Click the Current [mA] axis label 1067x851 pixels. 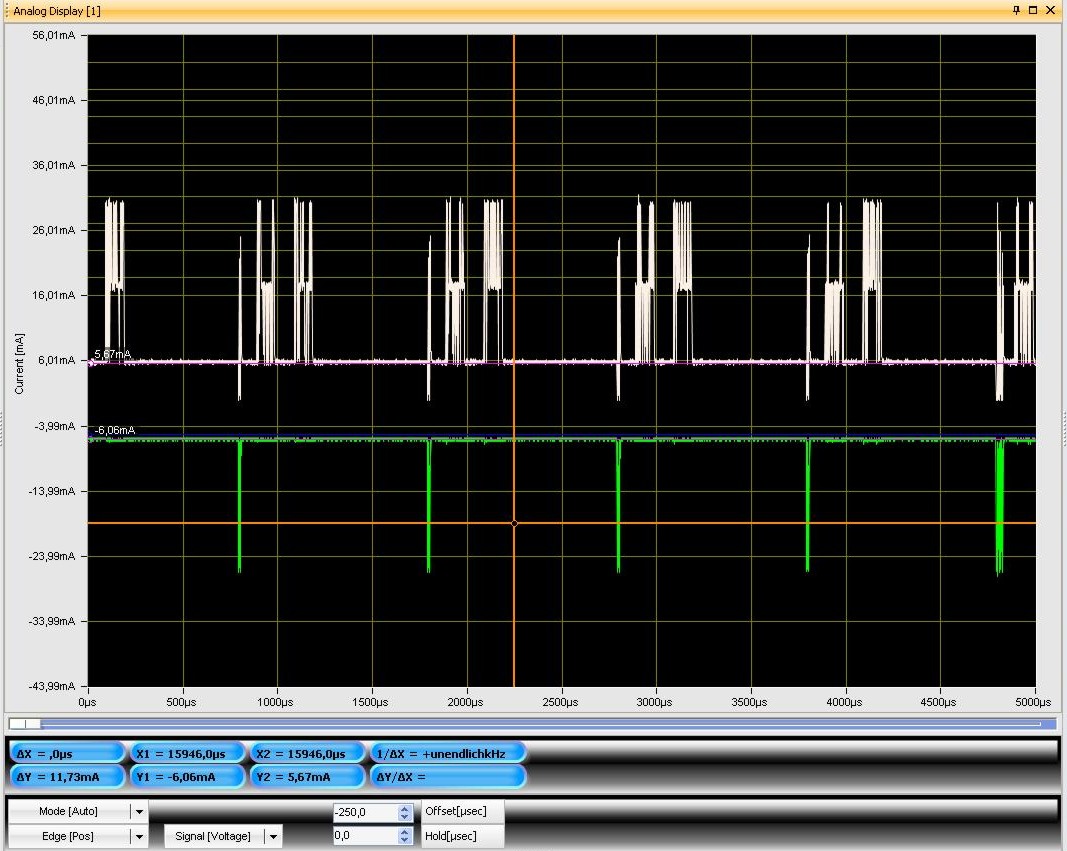pos(19,364)
